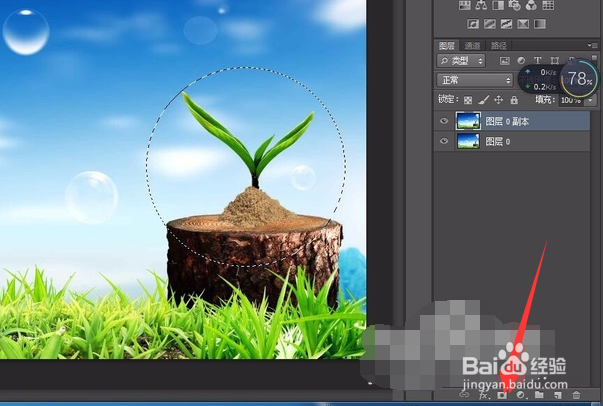The image size is (603, 406).
Task: Add a Photo Filter adjustment layer
Action: coord(515,5)
